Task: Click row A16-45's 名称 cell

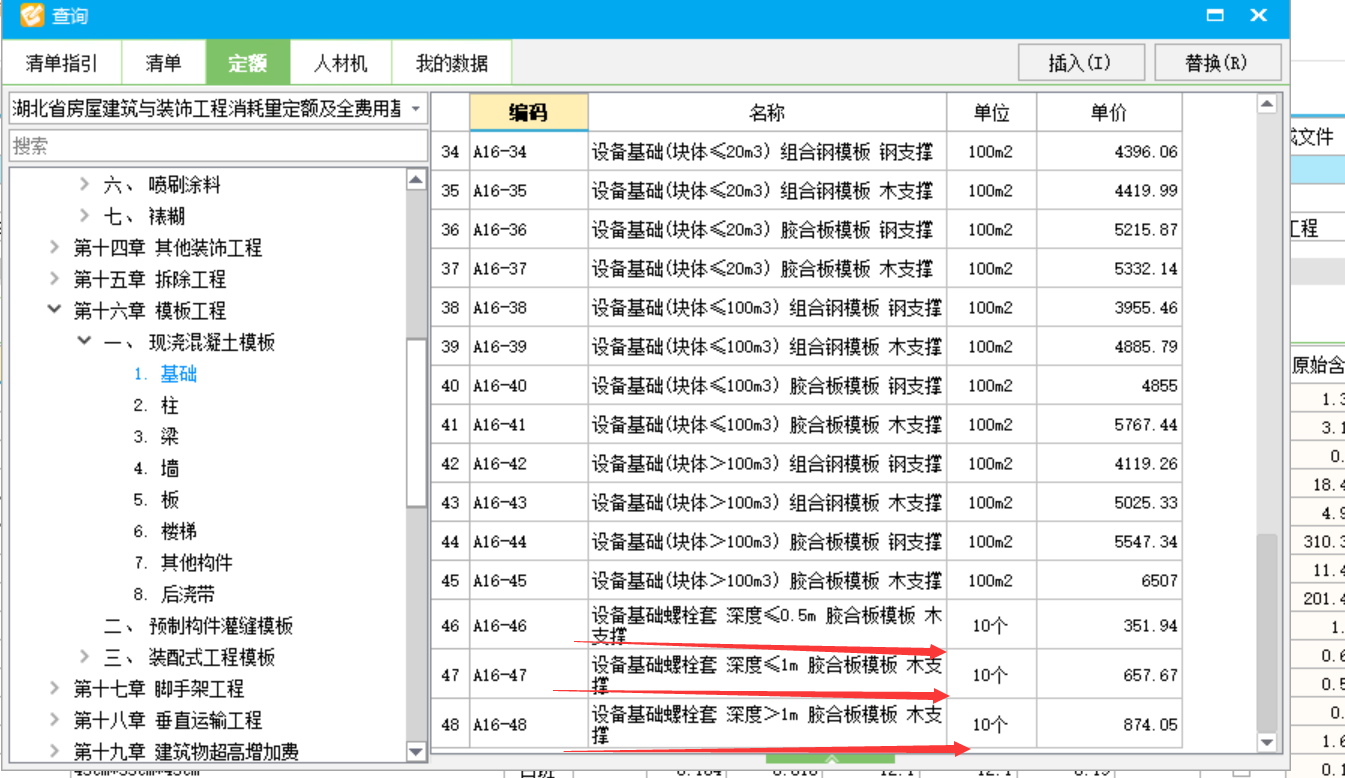Action: pyautogui.click(x=767, y=581)
